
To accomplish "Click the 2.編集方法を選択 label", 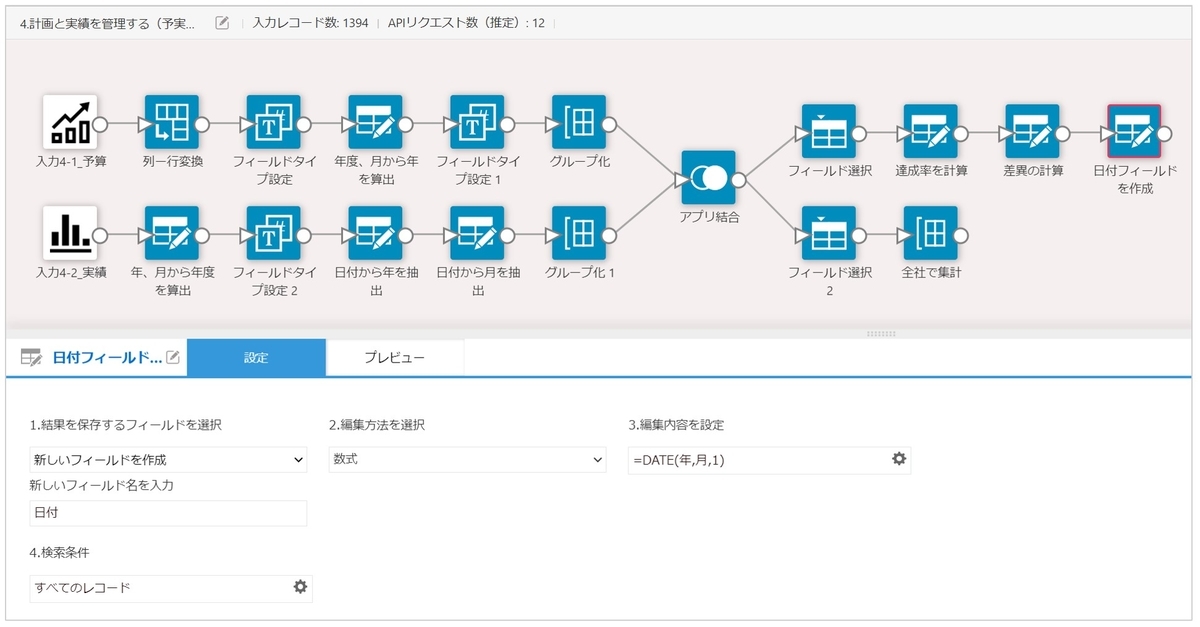I will pos(377,425).
